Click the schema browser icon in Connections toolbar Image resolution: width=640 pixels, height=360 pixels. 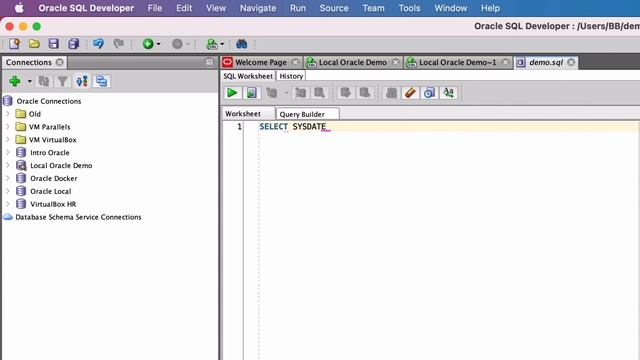(82, 81)
